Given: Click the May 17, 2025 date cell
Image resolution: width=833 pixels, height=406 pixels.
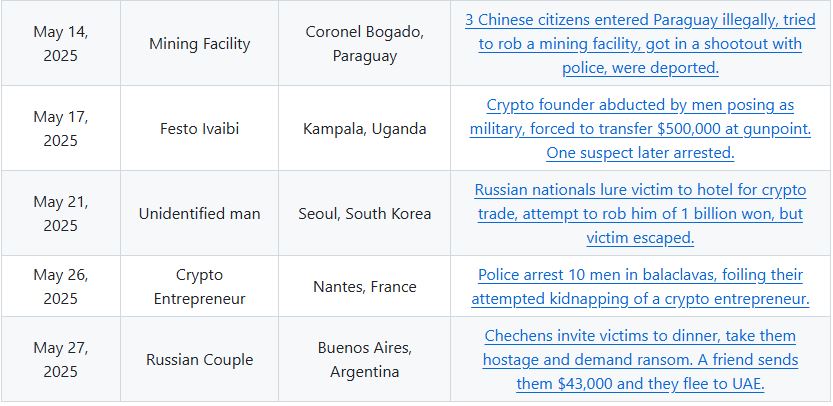Looking at the screenshot, I should pos(61,129).
